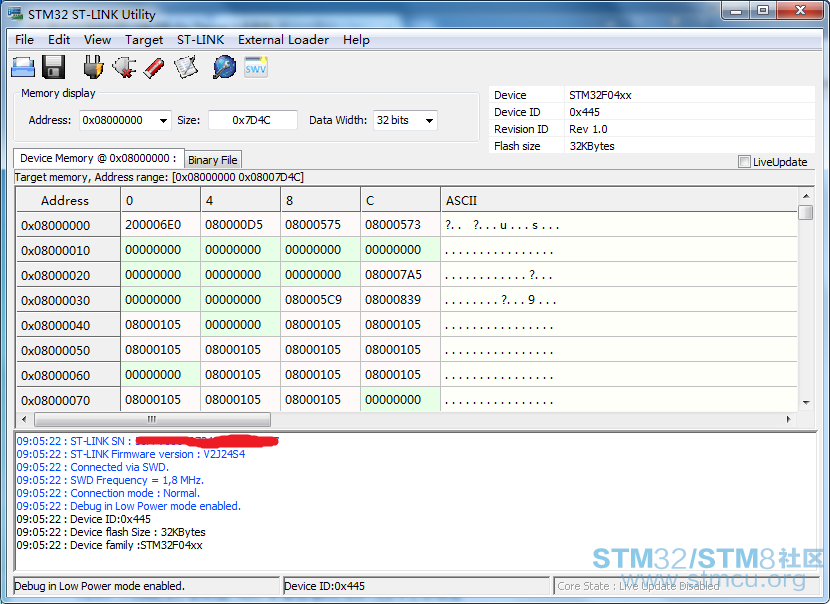This screenshot has width=830, height=604.
Task: Open the Target menu
Action: [144, 40]
